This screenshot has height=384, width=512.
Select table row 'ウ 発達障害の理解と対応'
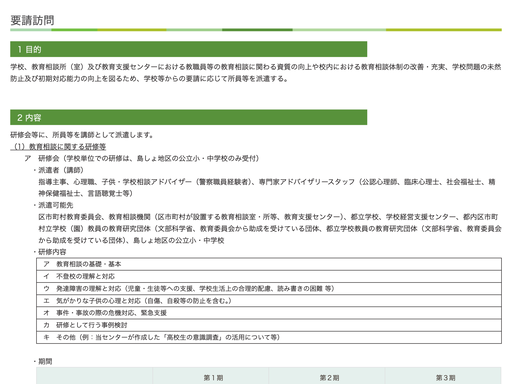point(269,289)
